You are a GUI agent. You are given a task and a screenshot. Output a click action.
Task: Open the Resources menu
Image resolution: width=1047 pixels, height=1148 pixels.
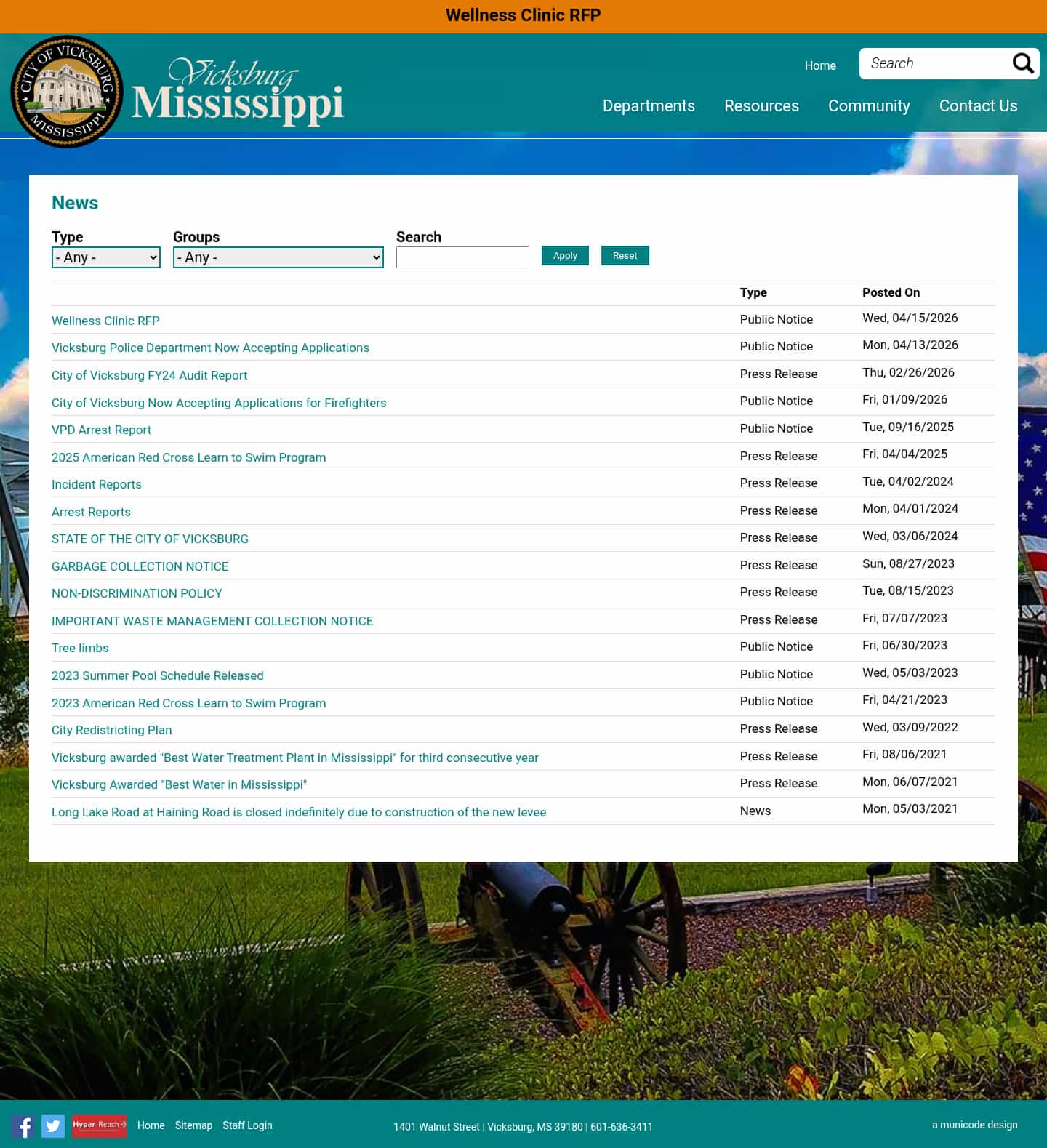[761, 106]
